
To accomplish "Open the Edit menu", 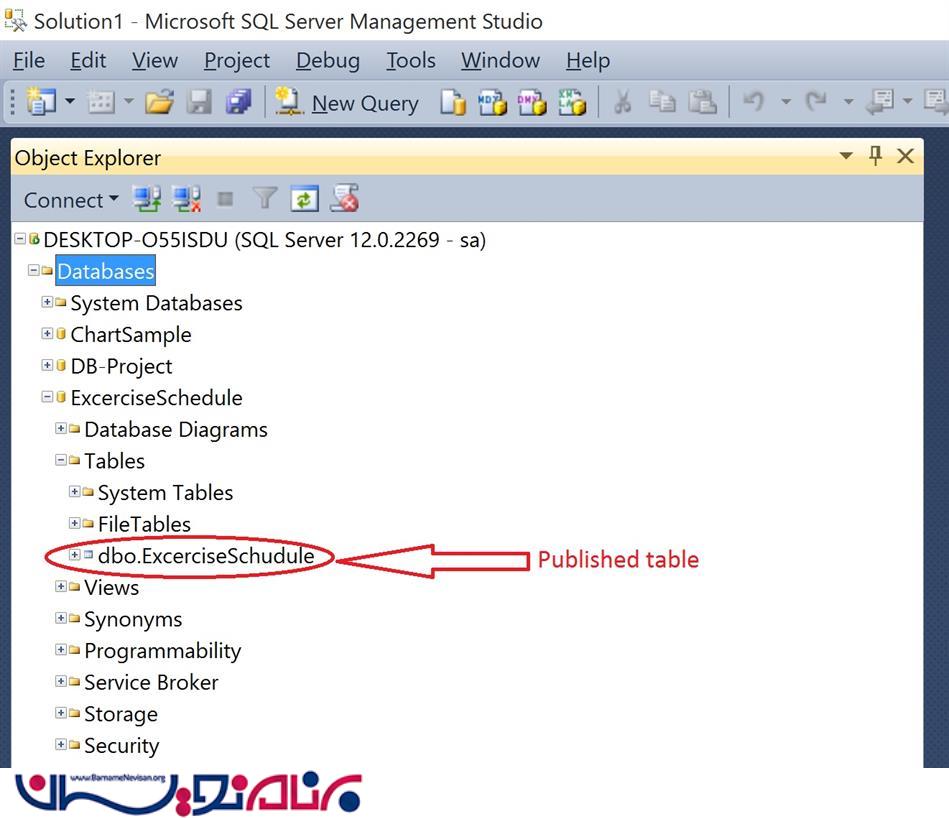I will click(88, 61).
